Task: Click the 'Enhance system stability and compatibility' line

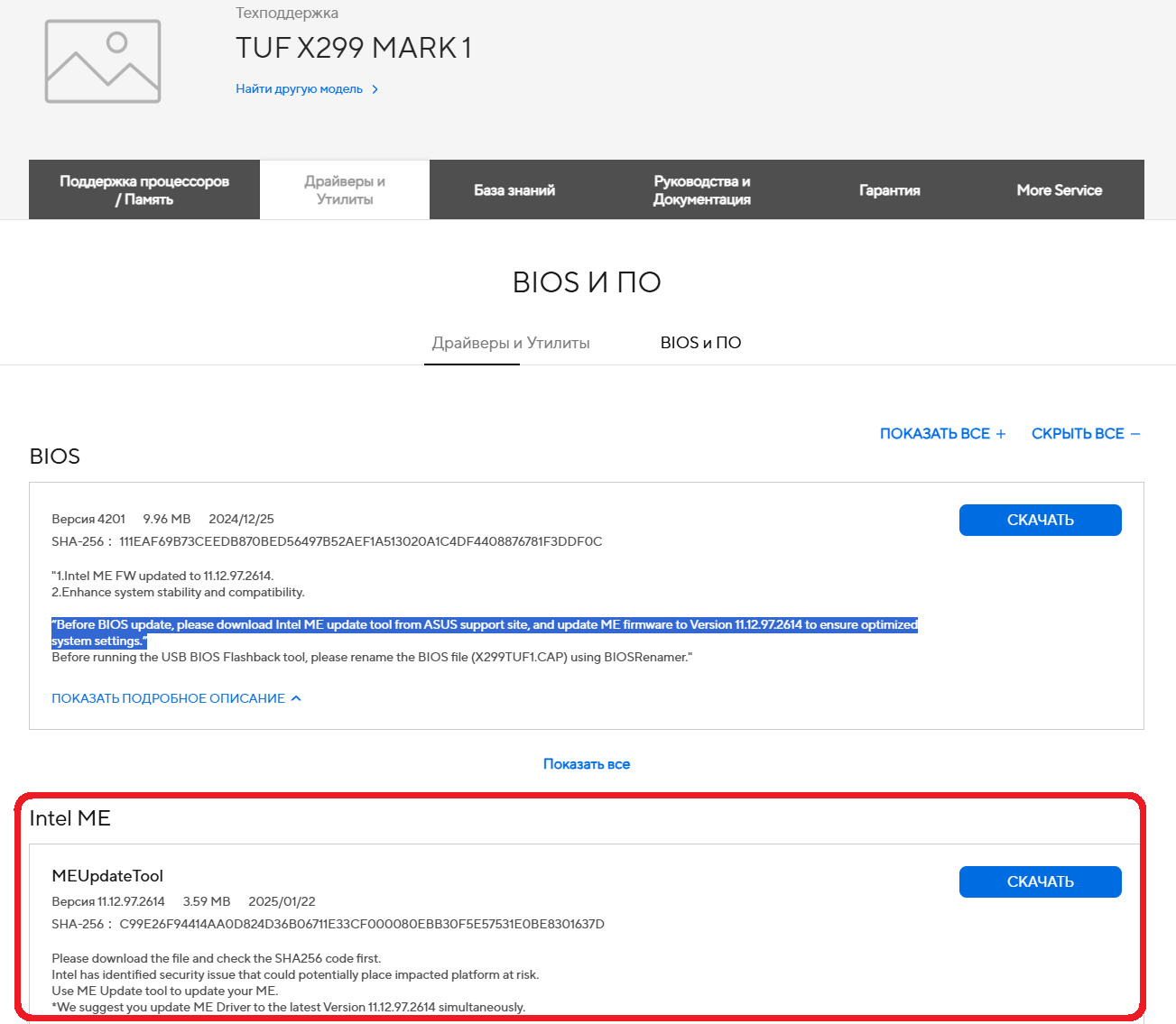Action: pyautogui.click(x=178, y=592)
